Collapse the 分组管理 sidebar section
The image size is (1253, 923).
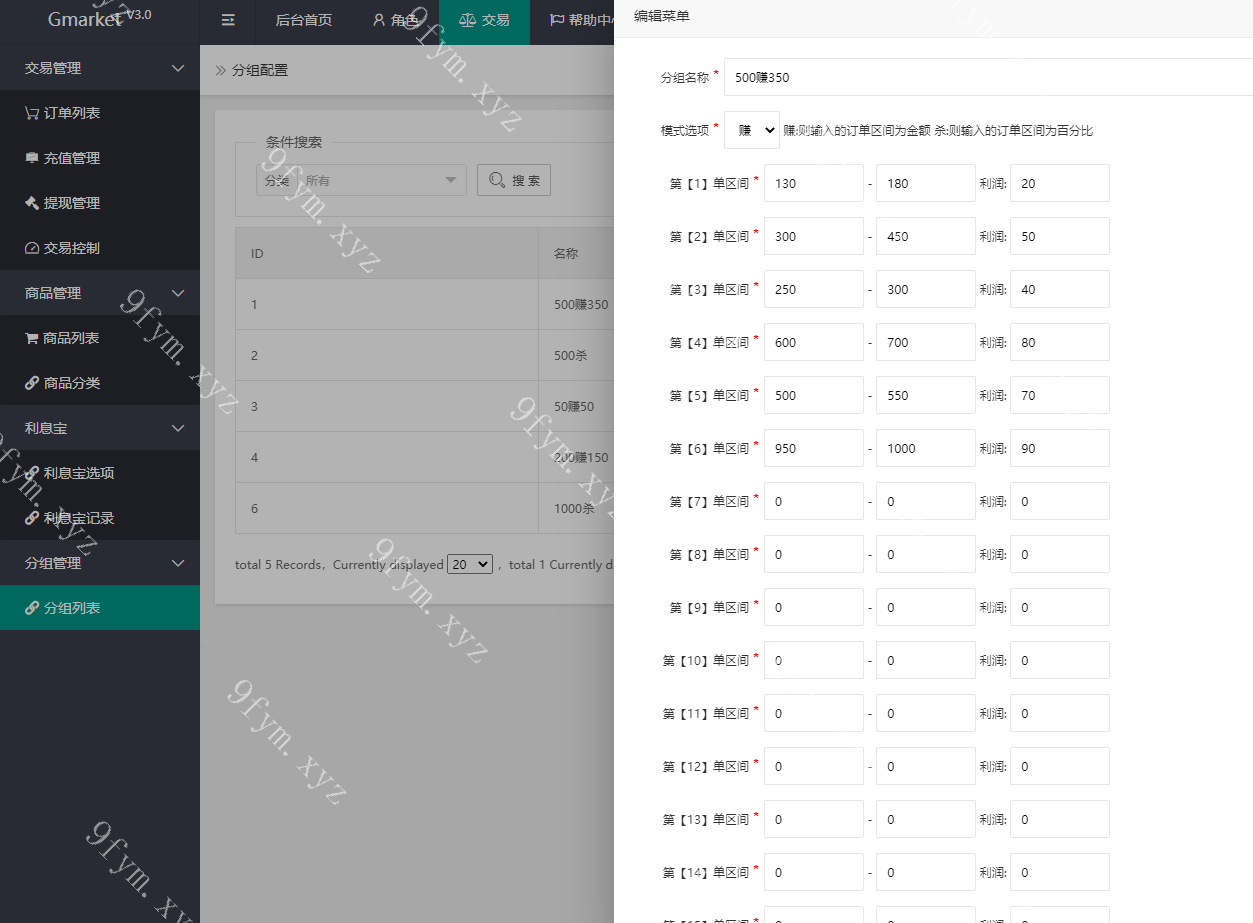point(100,563)
